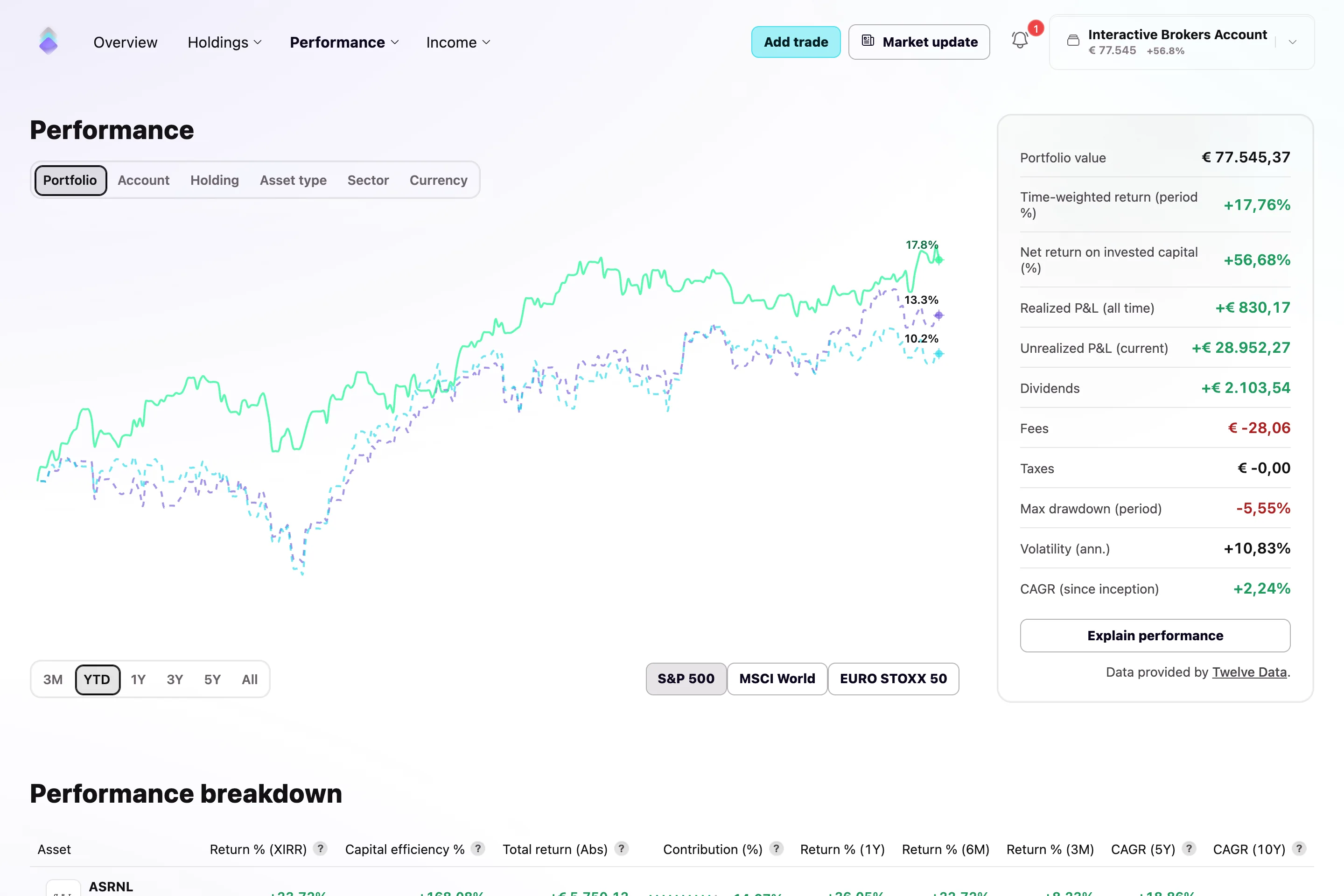Viewport: 1344px width, 896px height.
Task: Click the 13.3% benchmark chart endpoint
Action: coord(939,315)
